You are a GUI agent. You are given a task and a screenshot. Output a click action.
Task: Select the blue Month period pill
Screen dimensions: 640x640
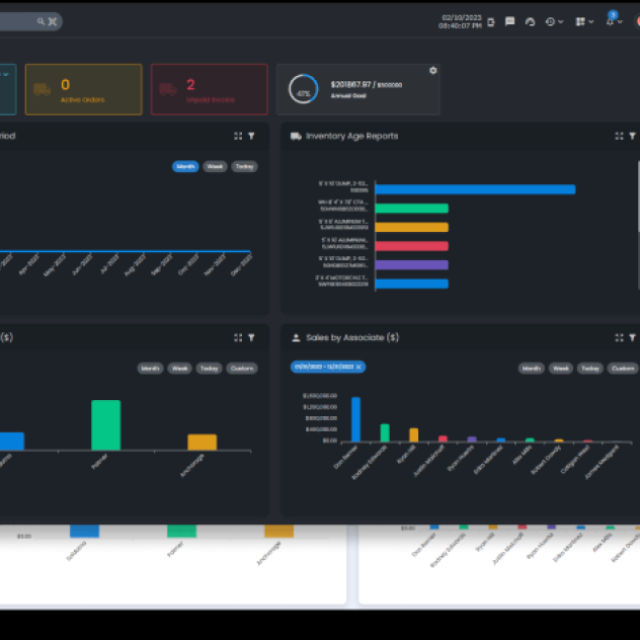click(185, 167)
